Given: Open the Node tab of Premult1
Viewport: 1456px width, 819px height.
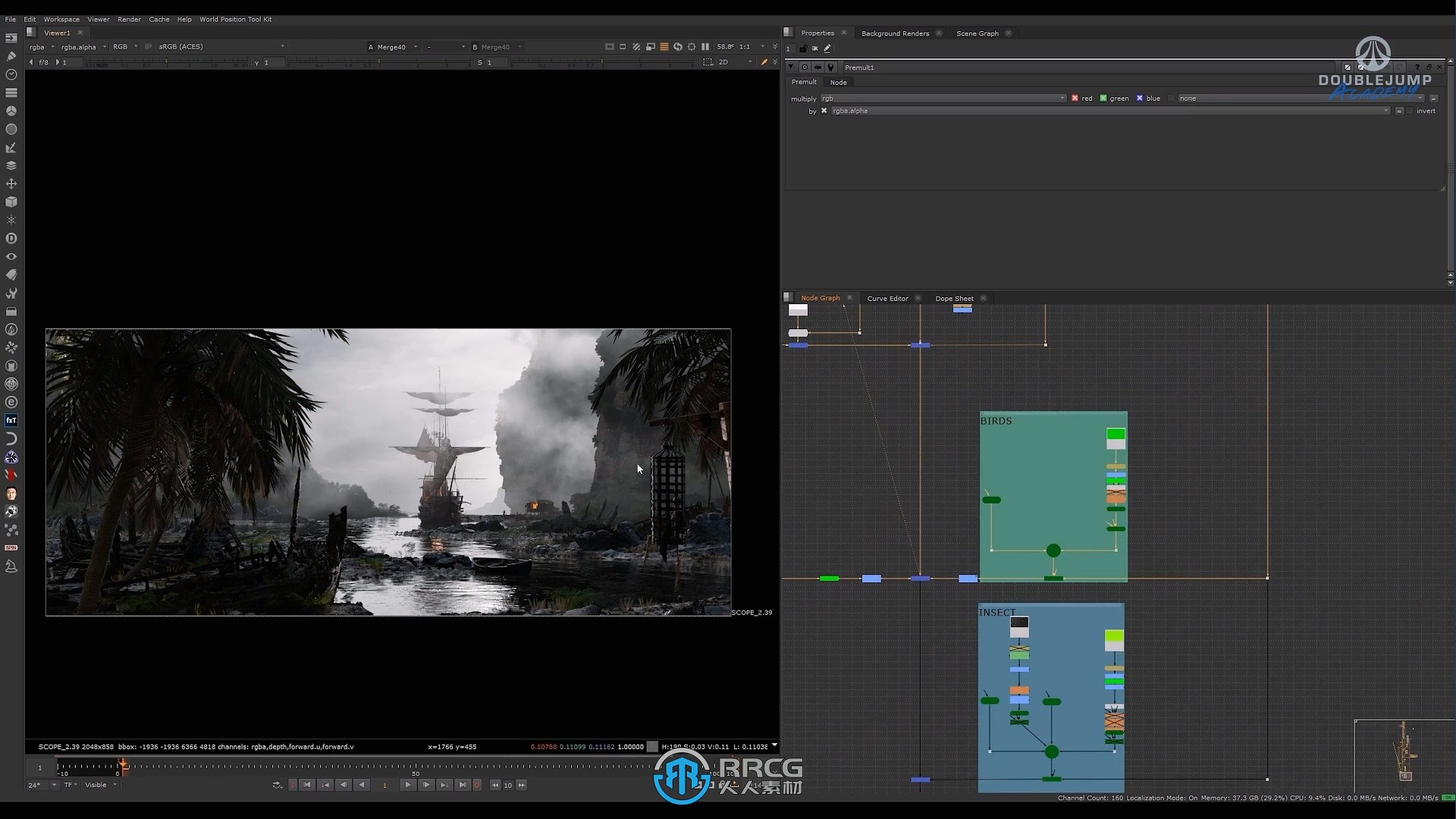Looking at the screenshot, I should coord(838,82).
